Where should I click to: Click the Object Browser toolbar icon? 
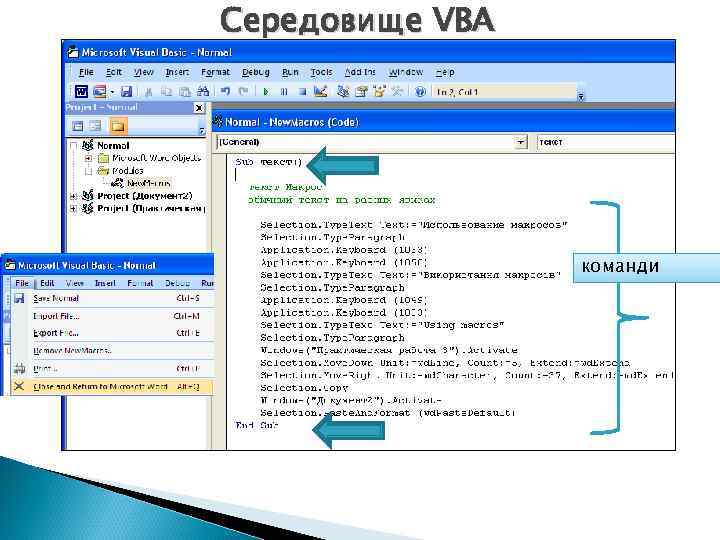pos(379,91)
